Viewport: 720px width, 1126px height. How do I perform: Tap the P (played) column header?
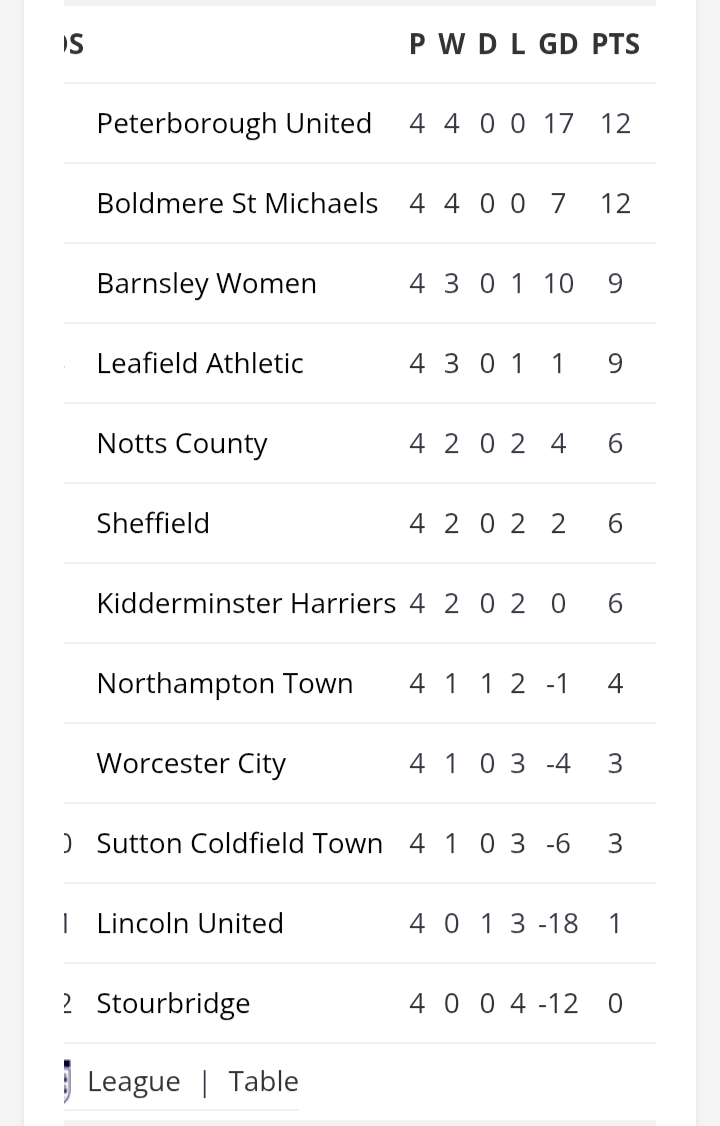coord(417,44)
